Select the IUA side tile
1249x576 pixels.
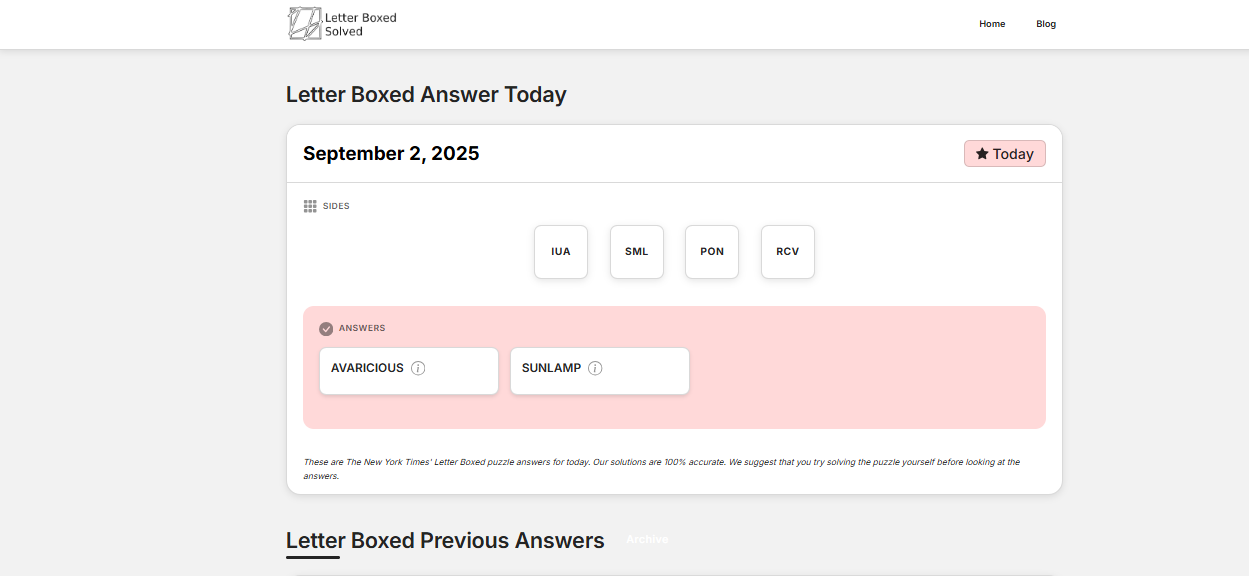561,252
